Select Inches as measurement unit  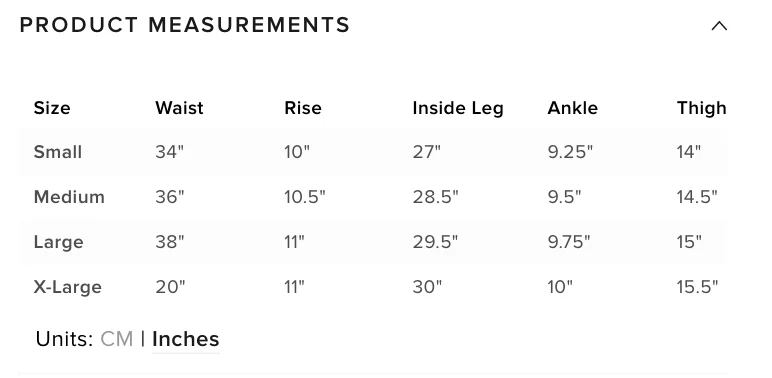pyautogui.click(x=186, y=339)
